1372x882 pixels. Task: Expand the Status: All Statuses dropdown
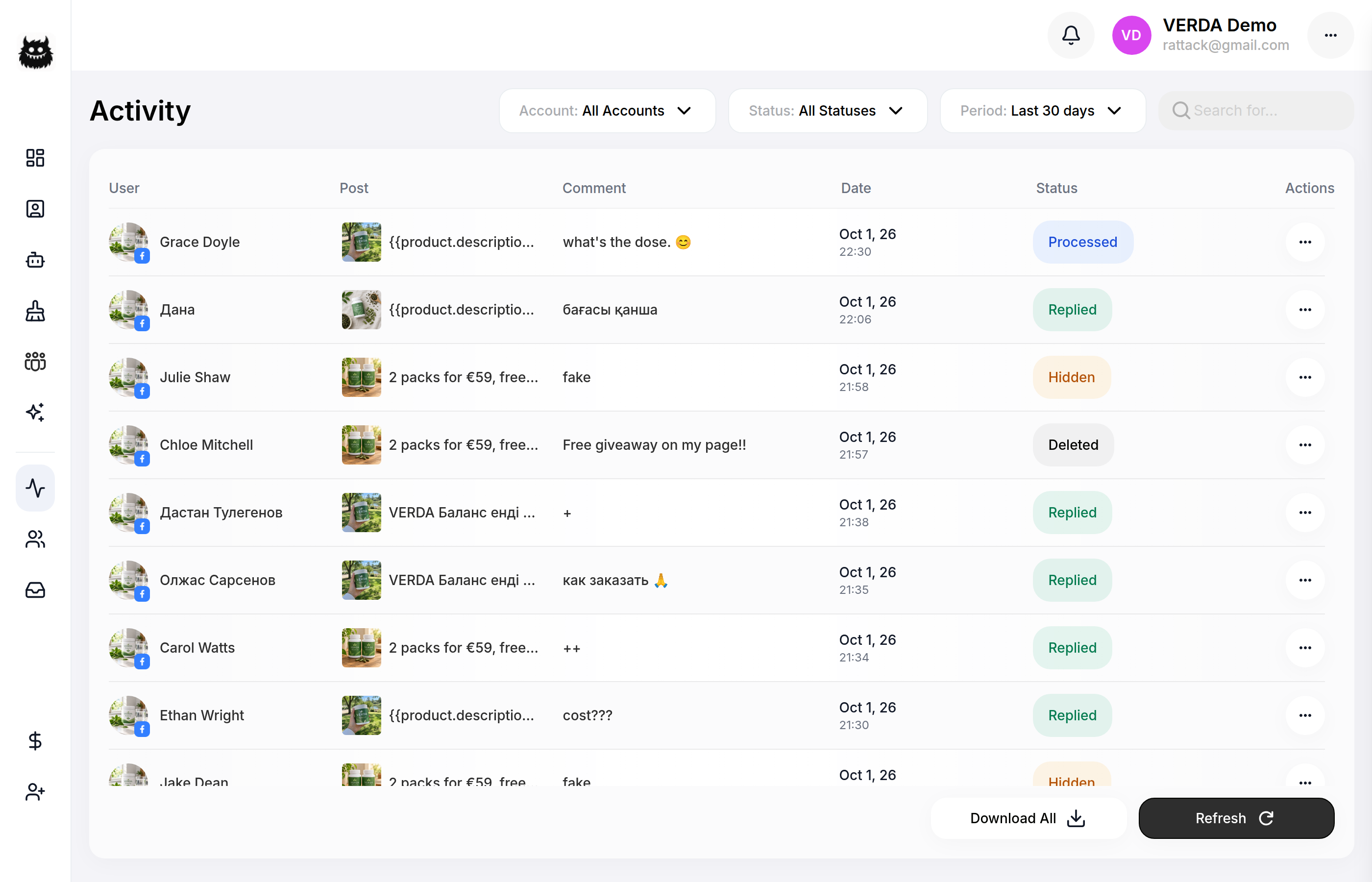click(828, 111)
